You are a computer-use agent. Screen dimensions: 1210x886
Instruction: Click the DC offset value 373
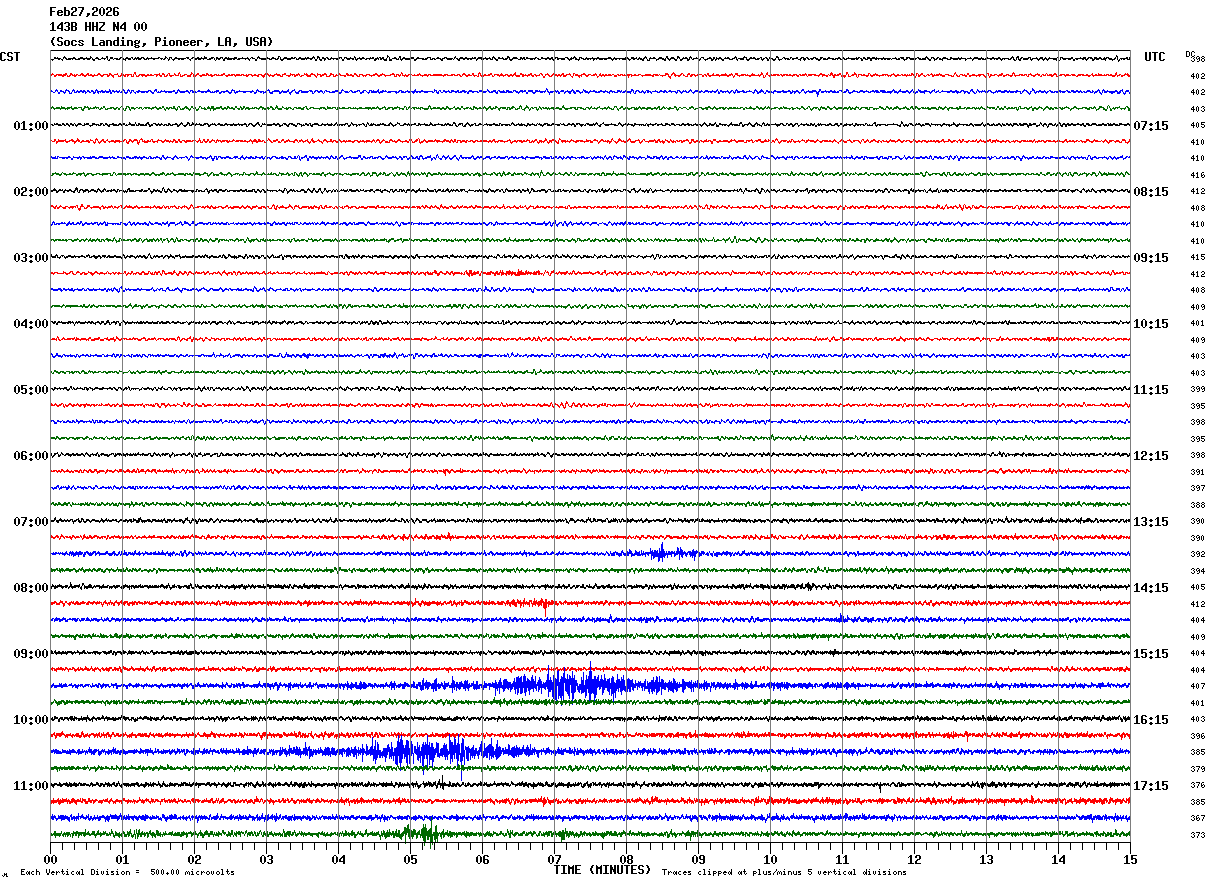(x=1197, y=835)
